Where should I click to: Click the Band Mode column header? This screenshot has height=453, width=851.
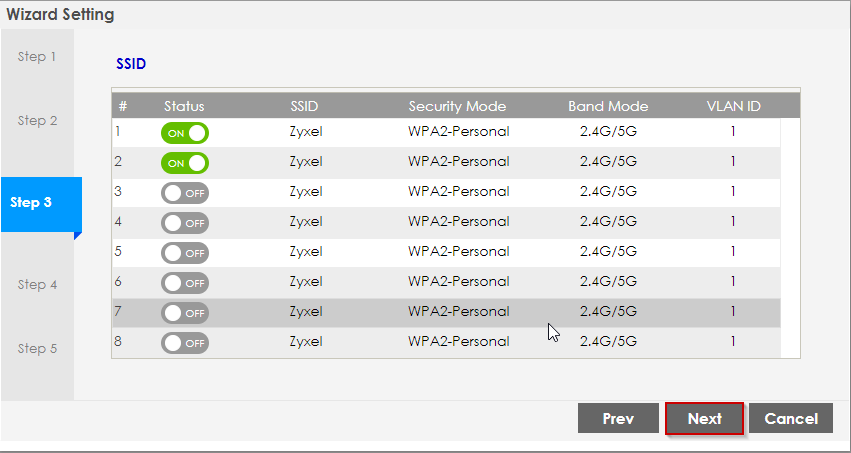(608, 106)
